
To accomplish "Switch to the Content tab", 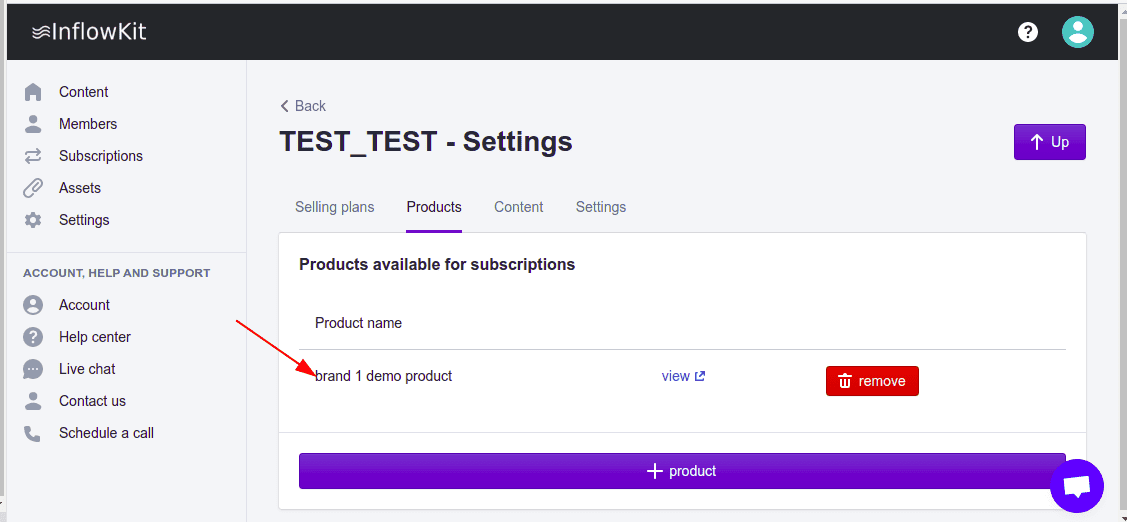I will [x=518, y=207].
